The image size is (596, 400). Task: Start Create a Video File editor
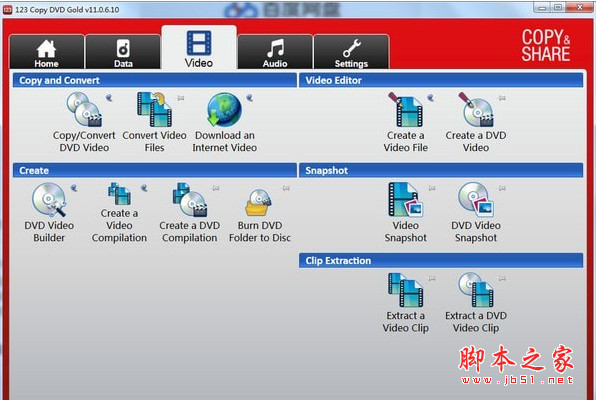click(406, 122)
